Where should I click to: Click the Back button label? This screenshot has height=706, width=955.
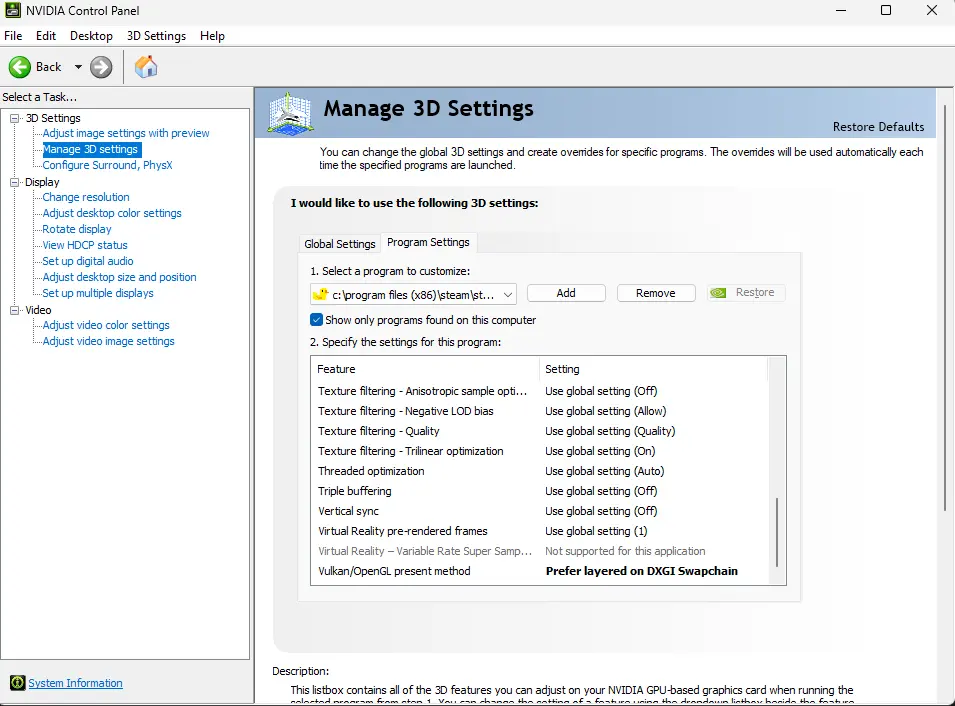(x=49, y=67)
